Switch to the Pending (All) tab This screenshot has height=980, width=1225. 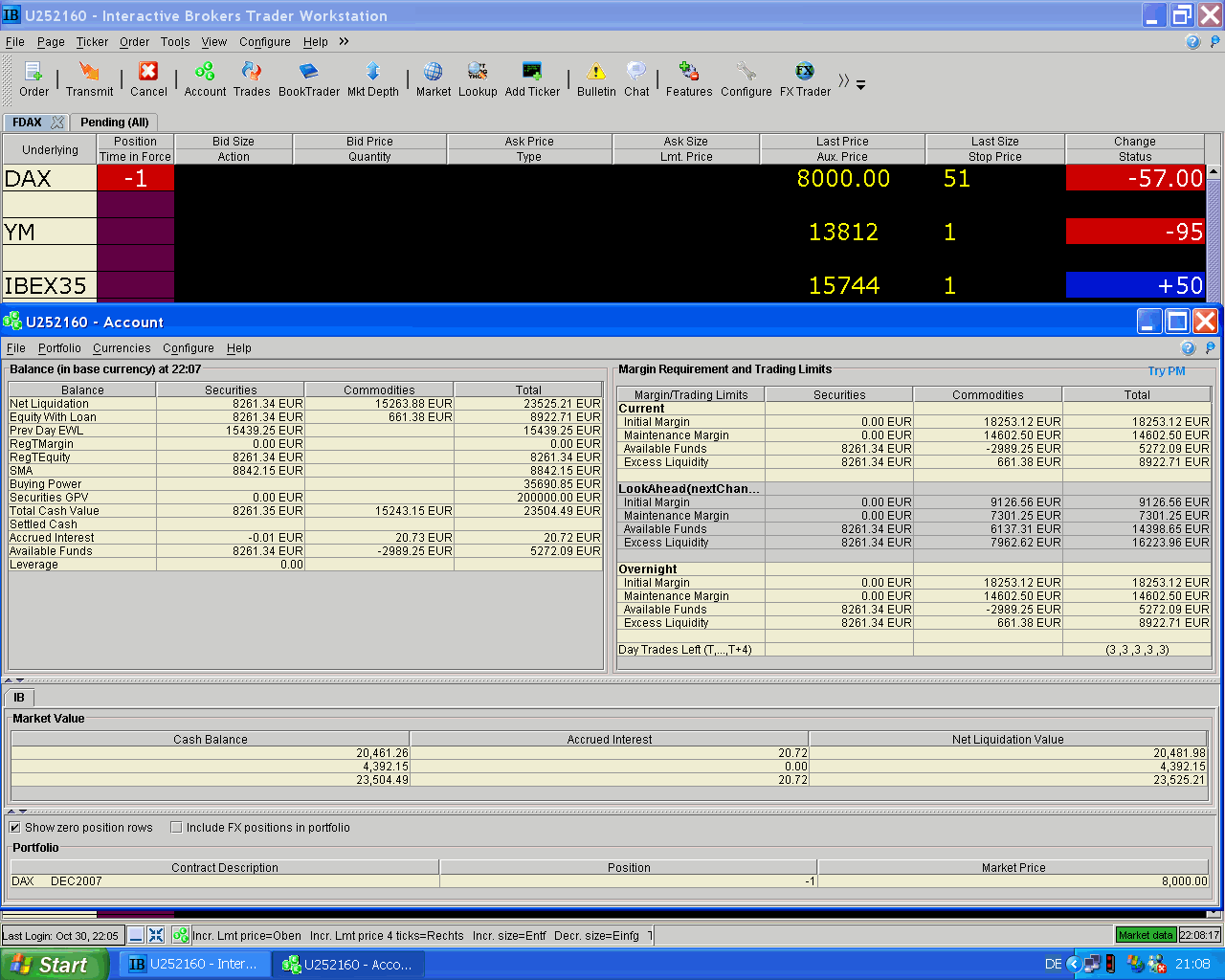114,122
